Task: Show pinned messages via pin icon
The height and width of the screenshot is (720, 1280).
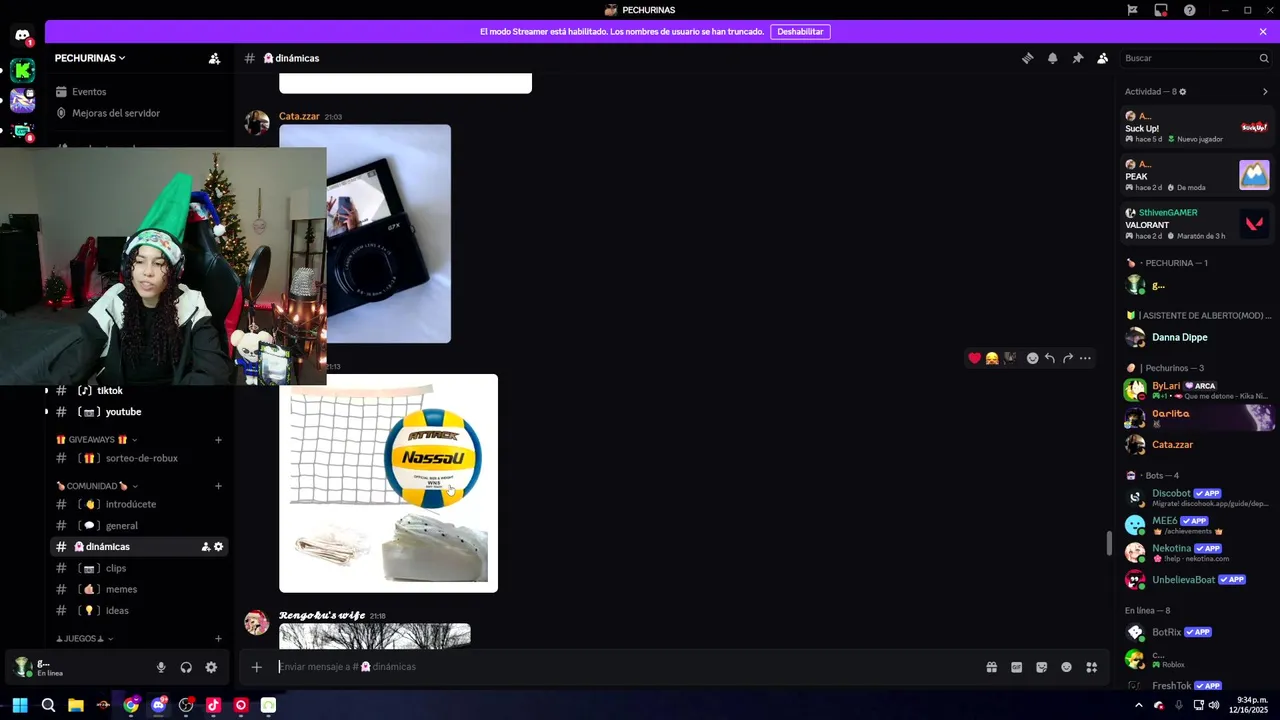Action: tap(1077, 58)
